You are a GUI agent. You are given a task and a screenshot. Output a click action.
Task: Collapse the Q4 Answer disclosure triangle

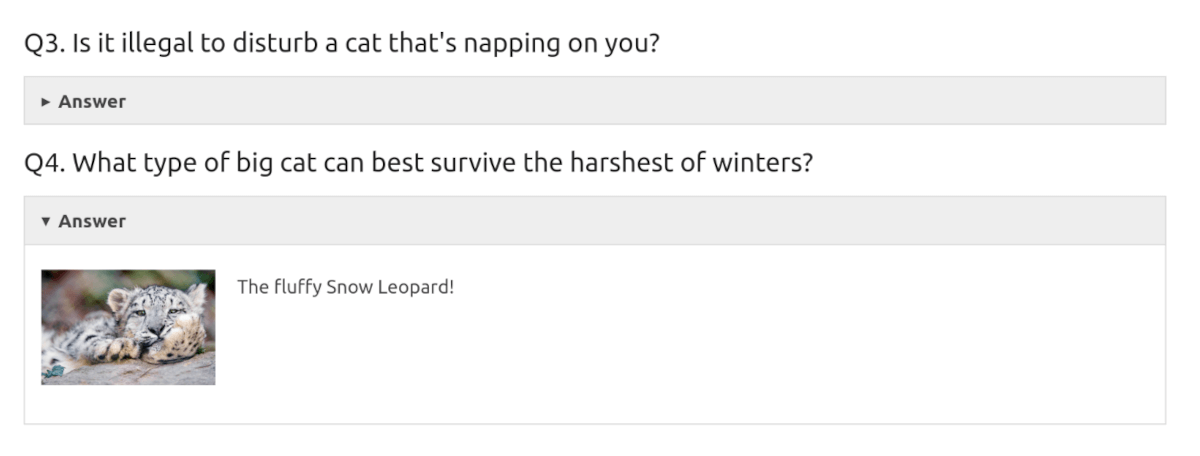click(46, 222)
